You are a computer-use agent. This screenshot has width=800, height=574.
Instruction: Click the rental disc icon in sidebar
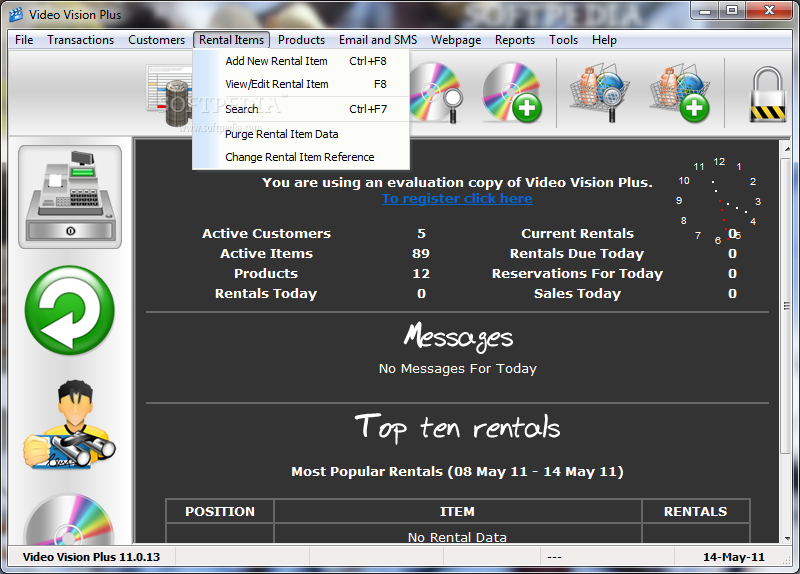[69, 518]
